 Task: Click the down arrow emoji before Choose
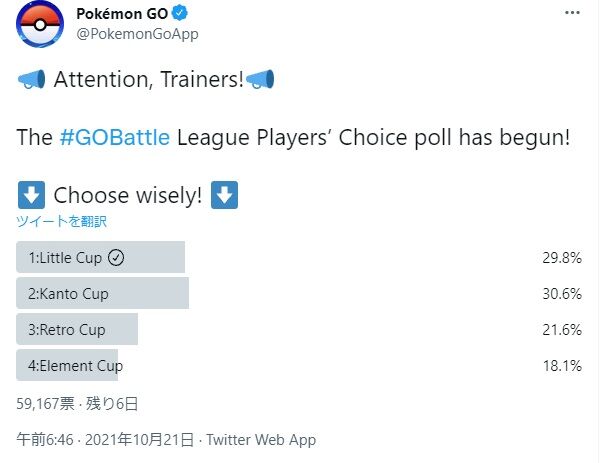30,195
